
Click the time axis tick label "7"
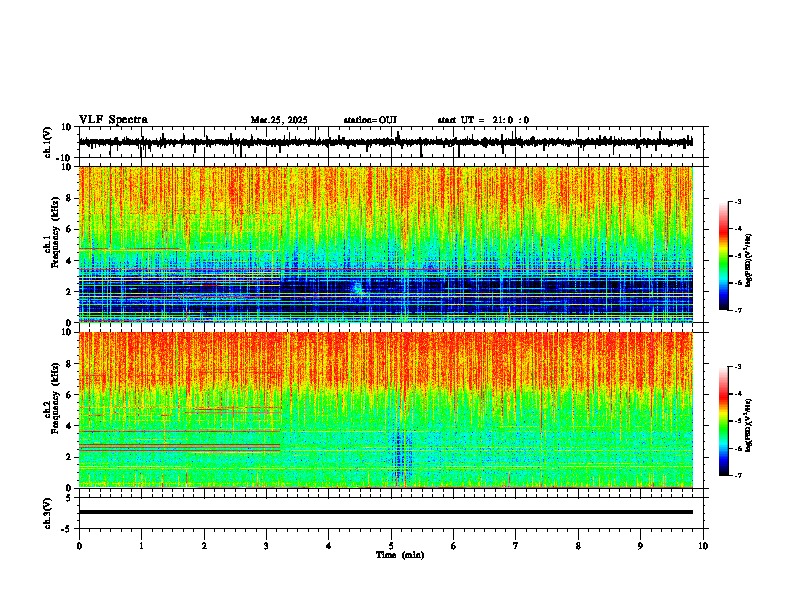516,546
